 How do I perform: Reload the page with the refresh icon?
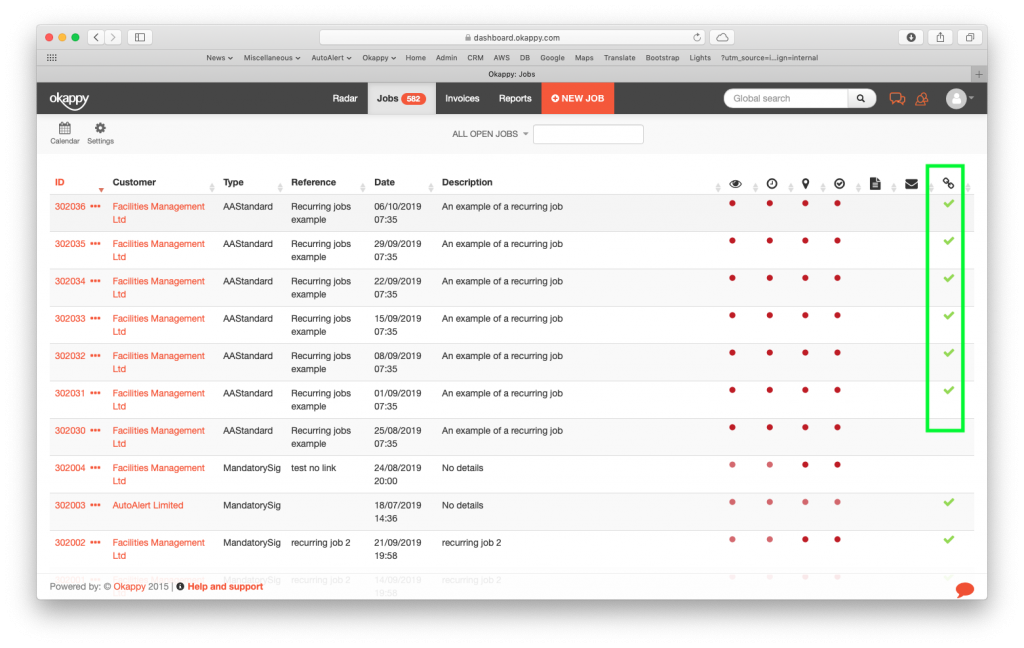[697, 37]
